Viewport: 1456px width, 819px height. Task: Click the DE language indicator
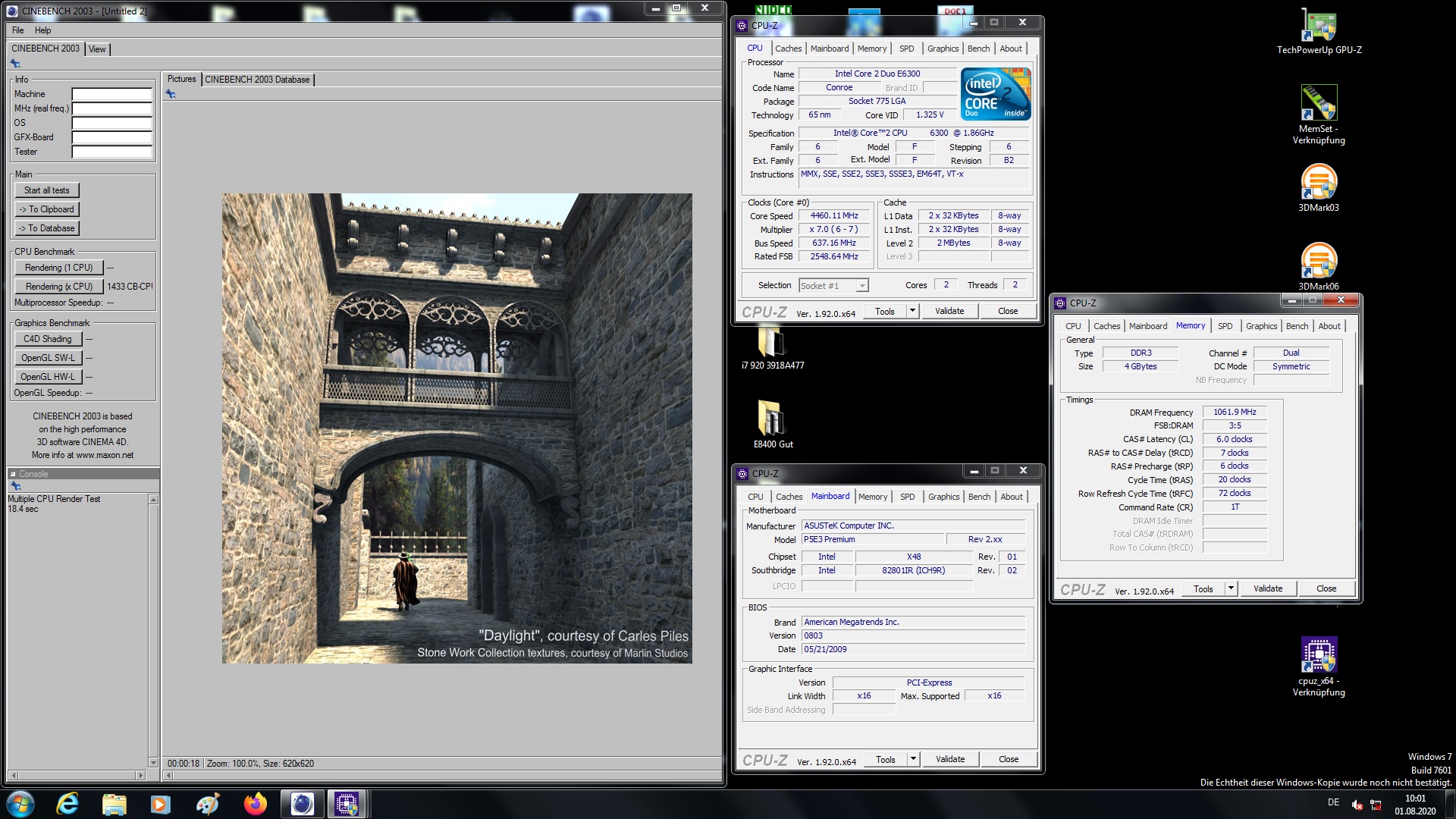1333,802
